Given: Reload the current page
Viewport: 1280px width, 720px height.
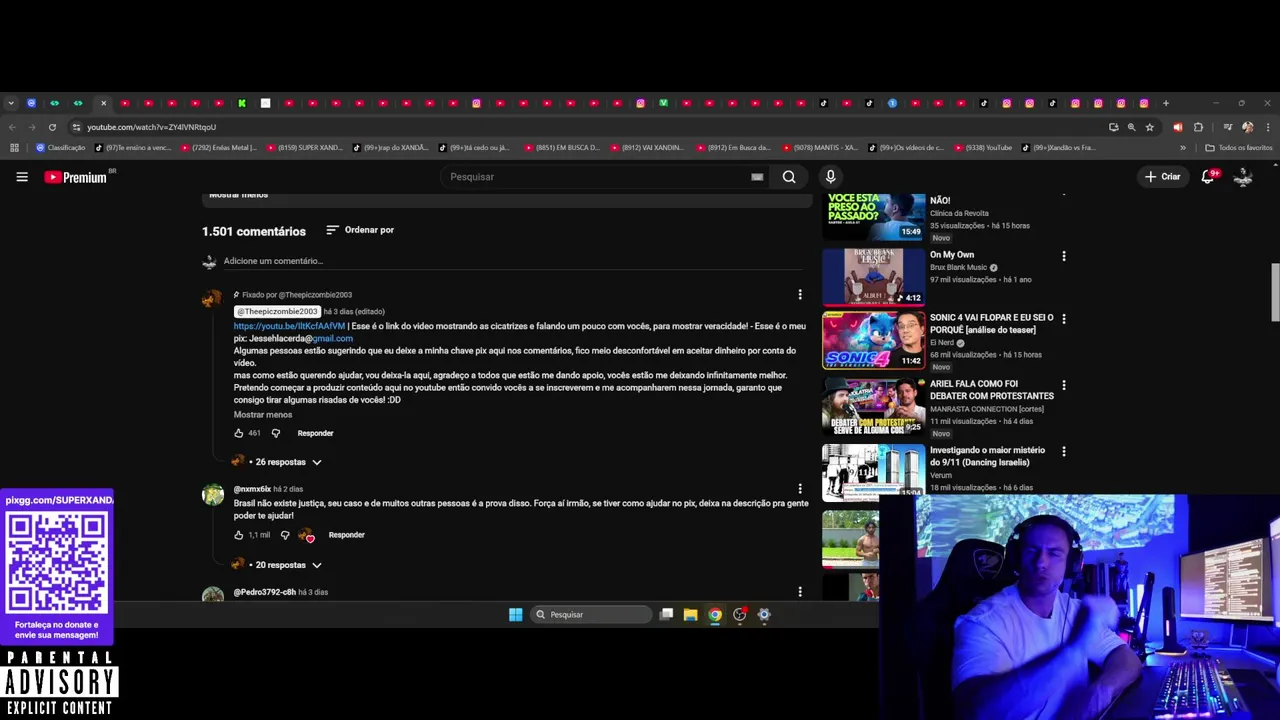Looking at the screenshot, I should 52,127.
